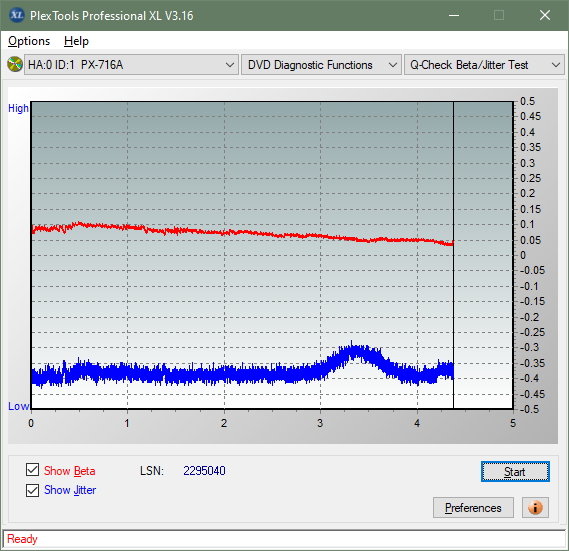Click the LSN value 2295040
This screenshot has width=569, height=551.
tap(204, 471)
